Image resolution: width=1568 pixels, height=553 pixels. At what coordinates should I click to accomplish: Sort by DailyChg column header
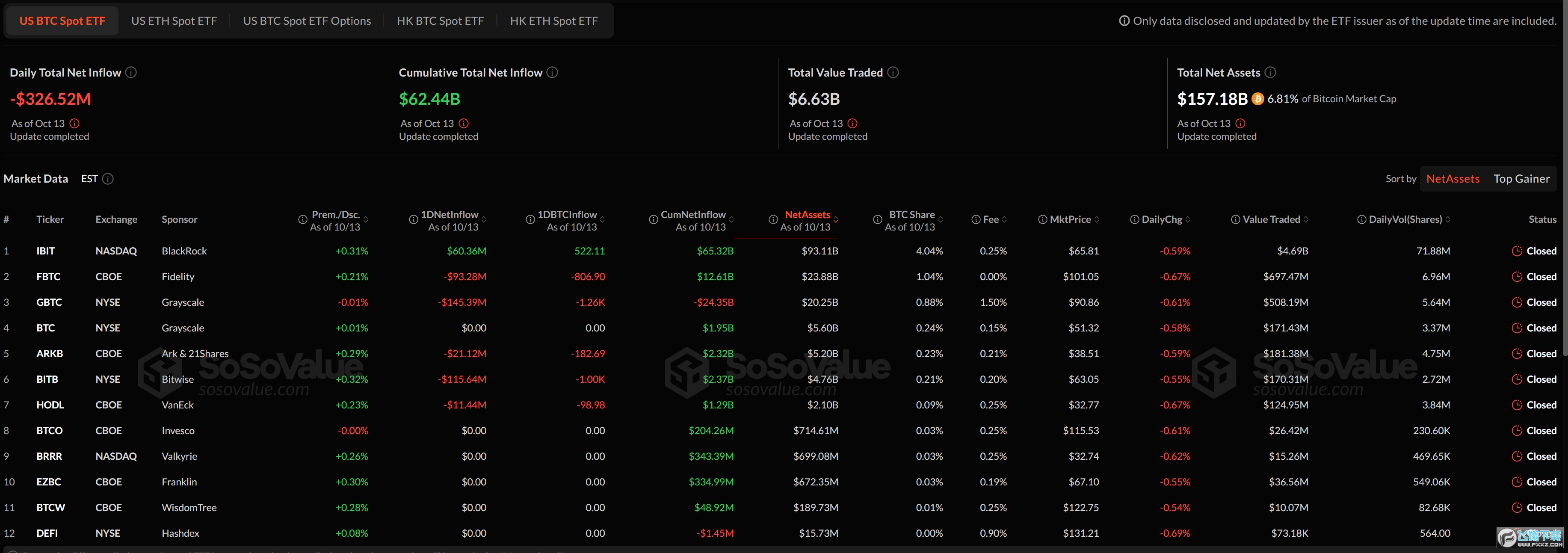tap(1161, 220)
